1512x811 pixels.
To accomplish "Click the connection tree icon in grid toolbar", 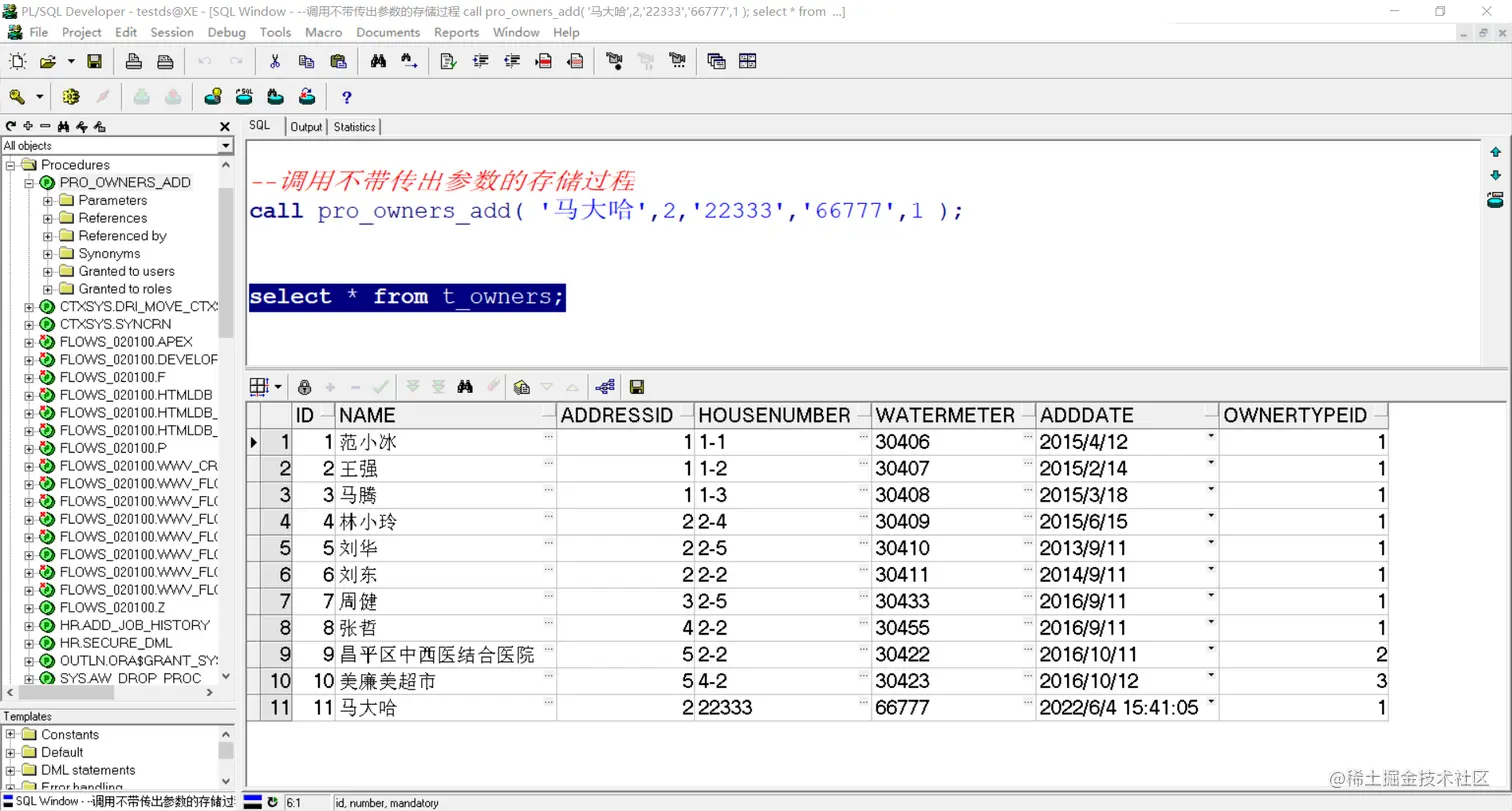I will (604, 387).
